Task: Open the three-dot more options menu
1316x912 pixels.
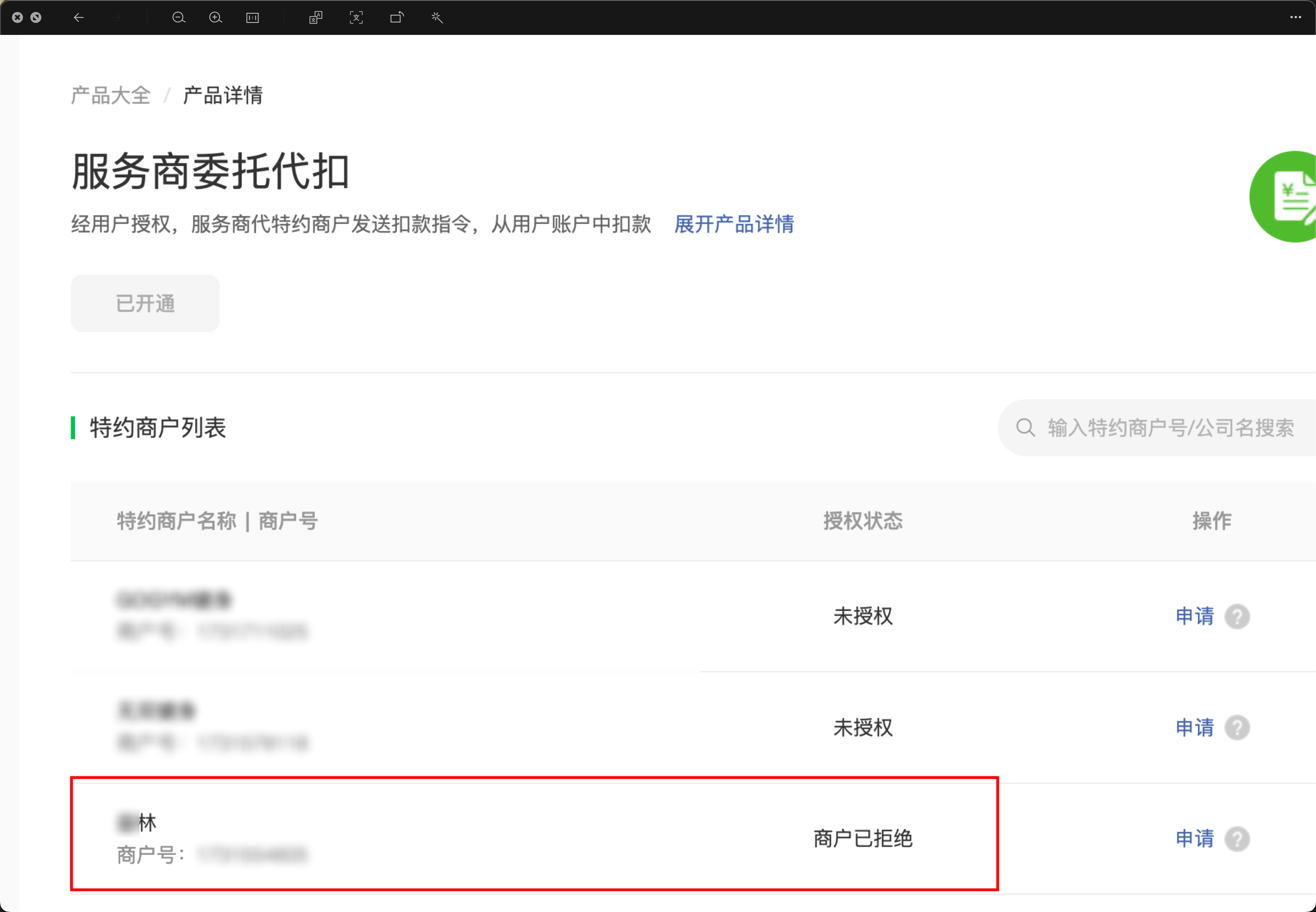Action: coord(1295,18)
